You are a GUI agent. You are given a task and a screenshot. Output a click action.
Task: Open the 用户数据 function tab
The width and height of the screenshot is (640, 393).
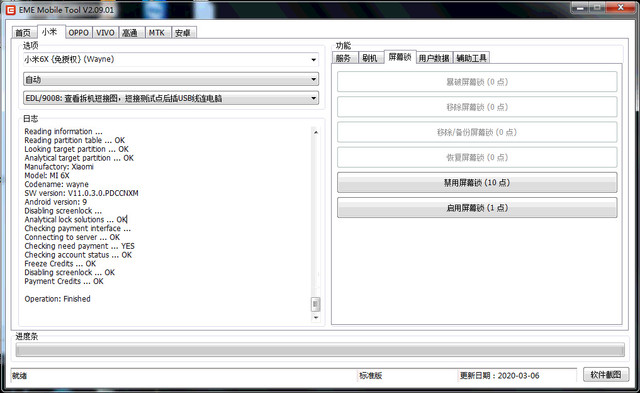click(434, 58)
